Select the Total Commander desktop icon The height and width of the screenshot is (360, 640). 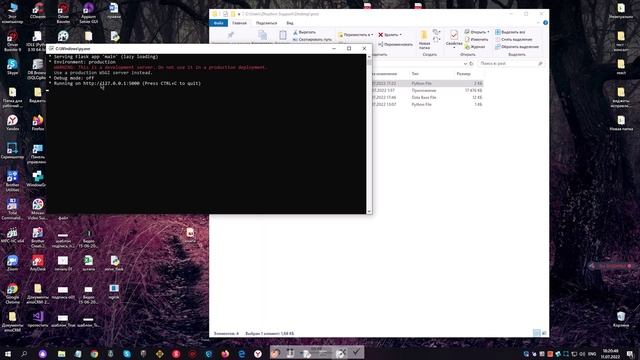point(12,209)
